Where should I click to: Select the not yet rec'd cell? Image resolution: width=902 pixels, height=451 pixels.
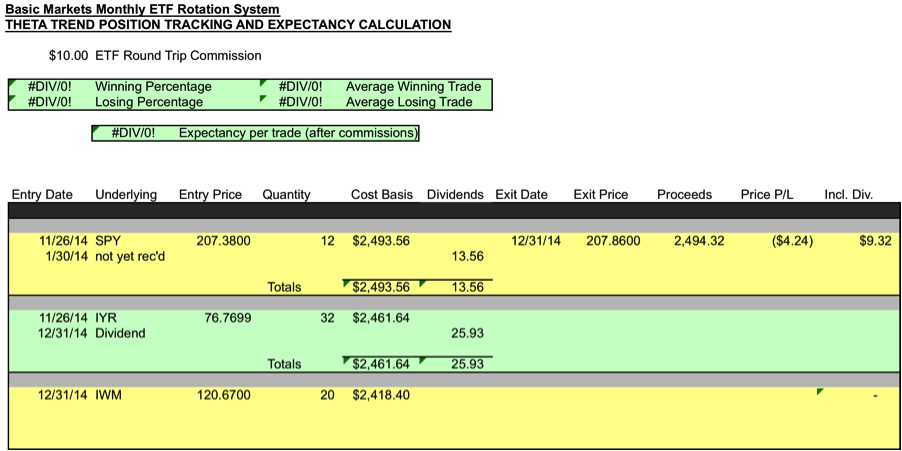[x=130, y=257]
